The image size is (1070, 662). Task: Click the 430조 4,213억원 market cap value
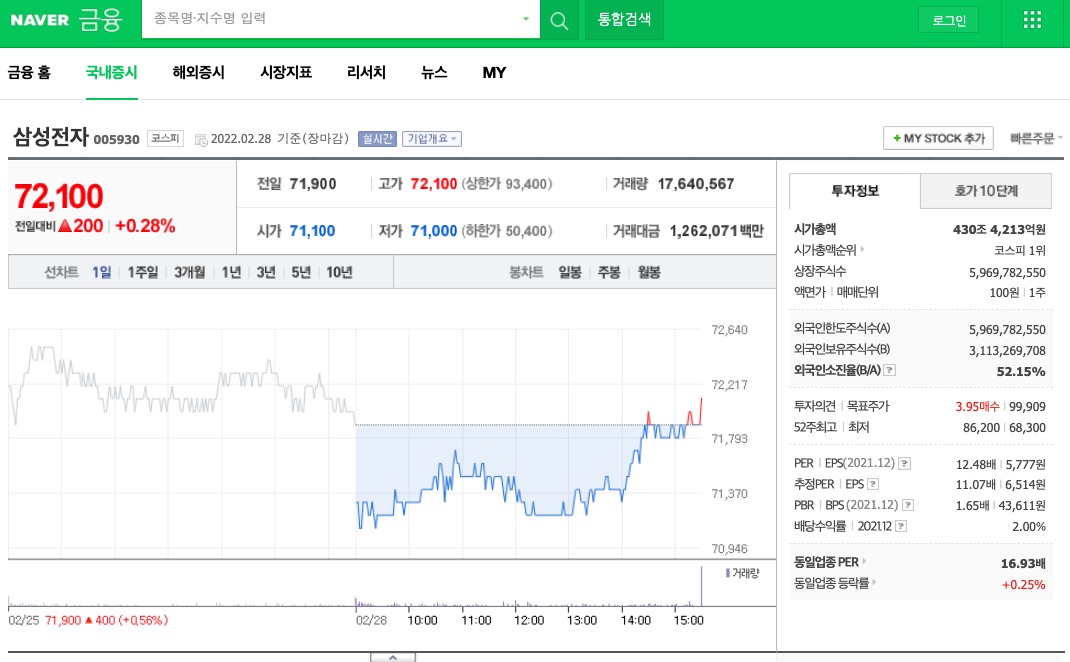999,229
